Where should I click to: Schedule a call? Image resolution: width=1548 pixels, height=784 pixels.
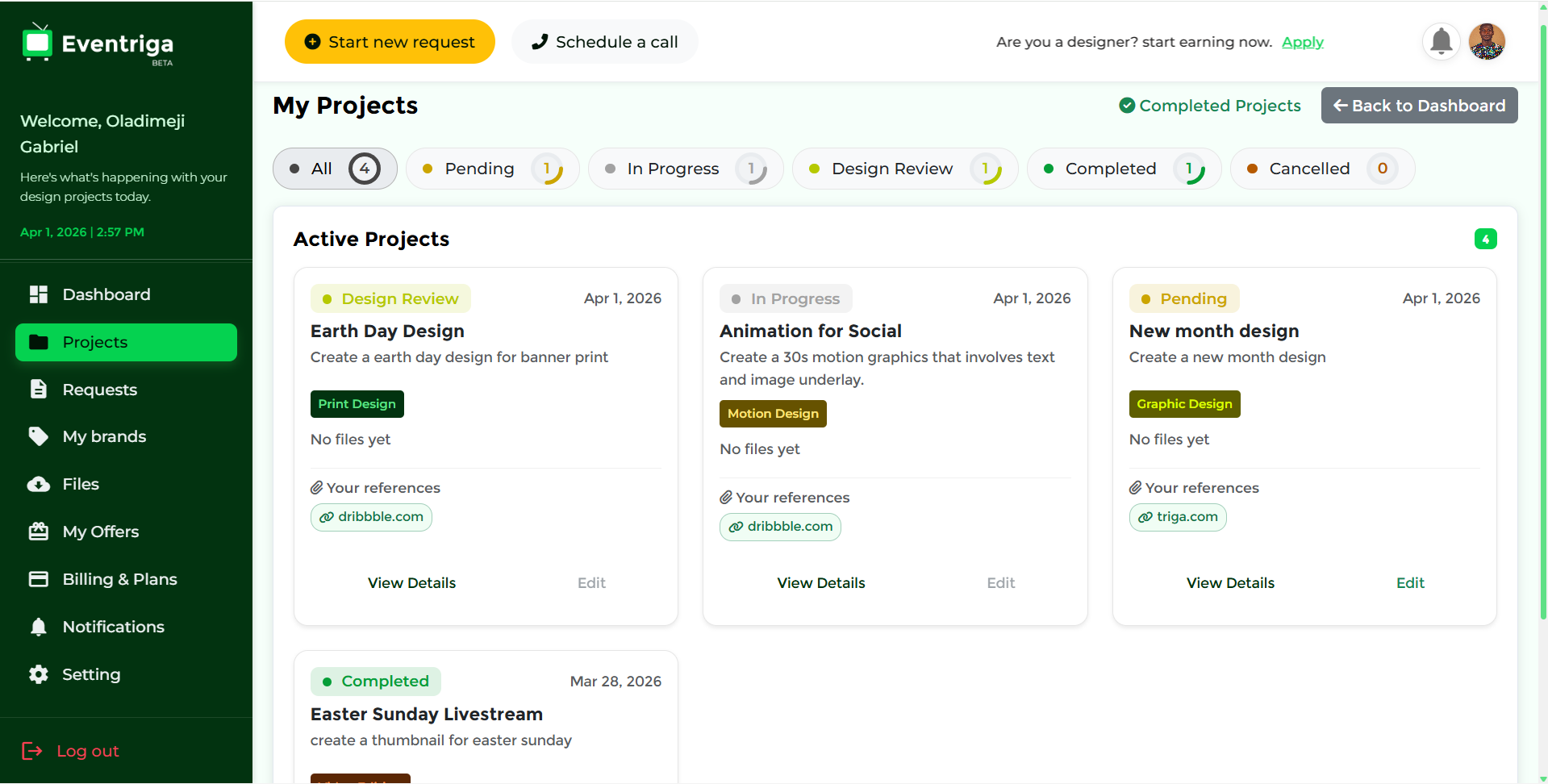[605, 42]
